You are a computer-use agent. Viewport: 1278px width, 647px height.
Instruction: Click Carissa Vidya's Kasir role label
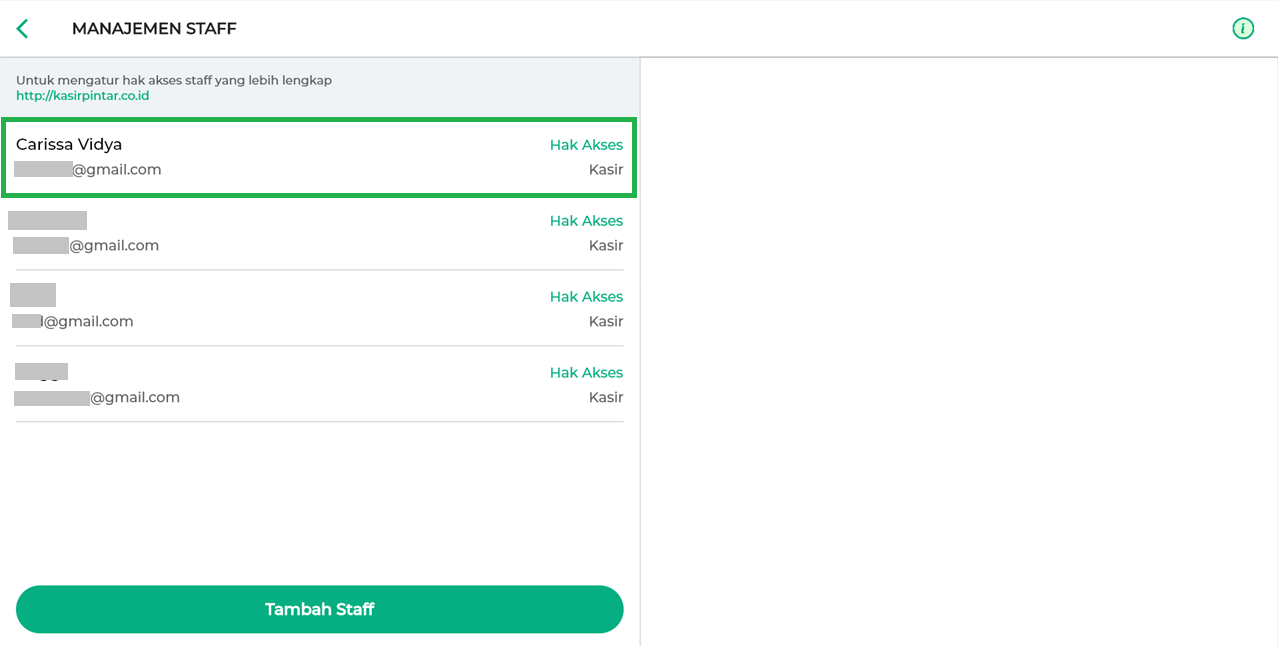[x=605, y=170]
